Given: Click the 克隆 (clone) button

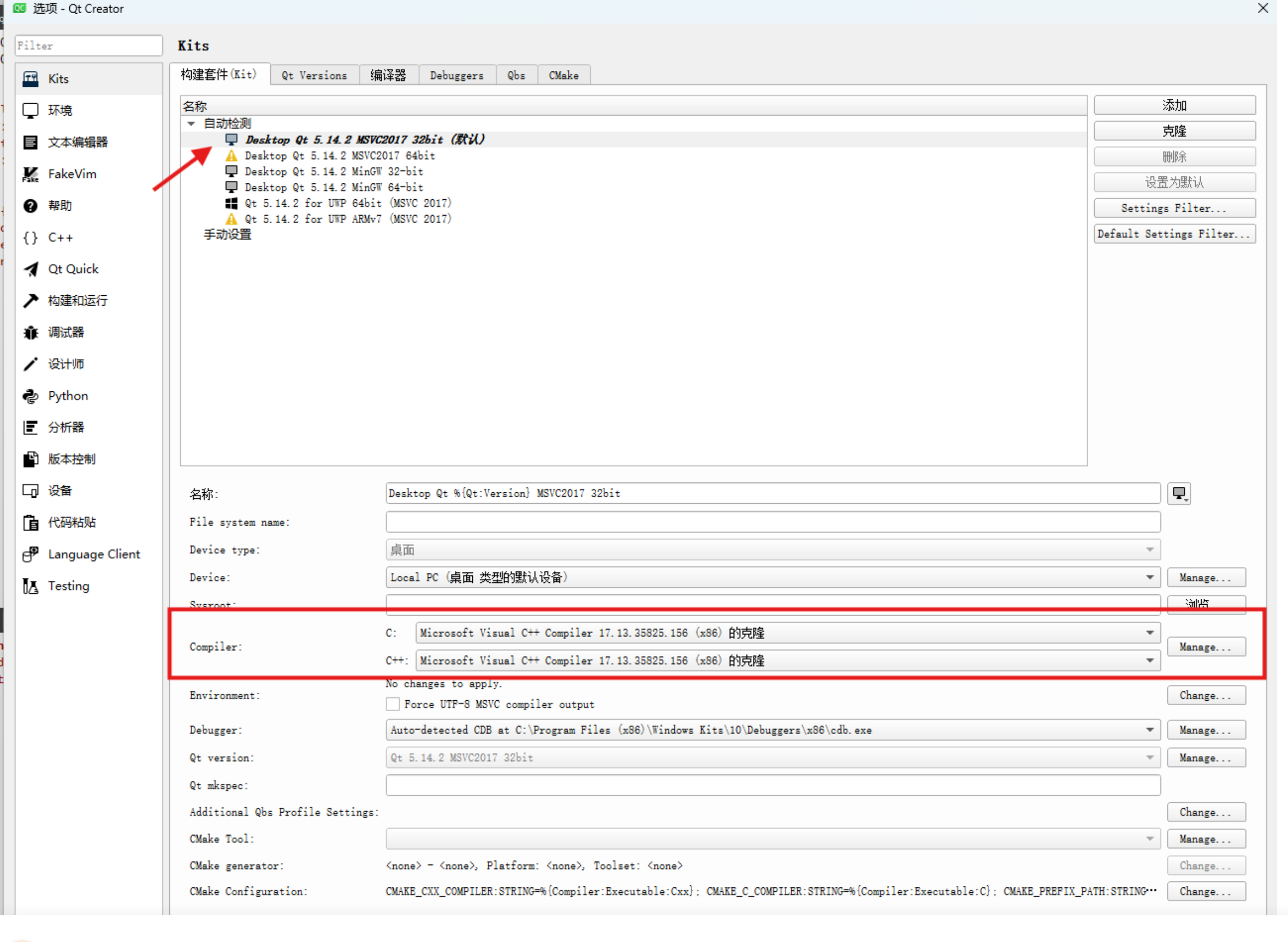Looking at the screenshot, I should 1174,131.
